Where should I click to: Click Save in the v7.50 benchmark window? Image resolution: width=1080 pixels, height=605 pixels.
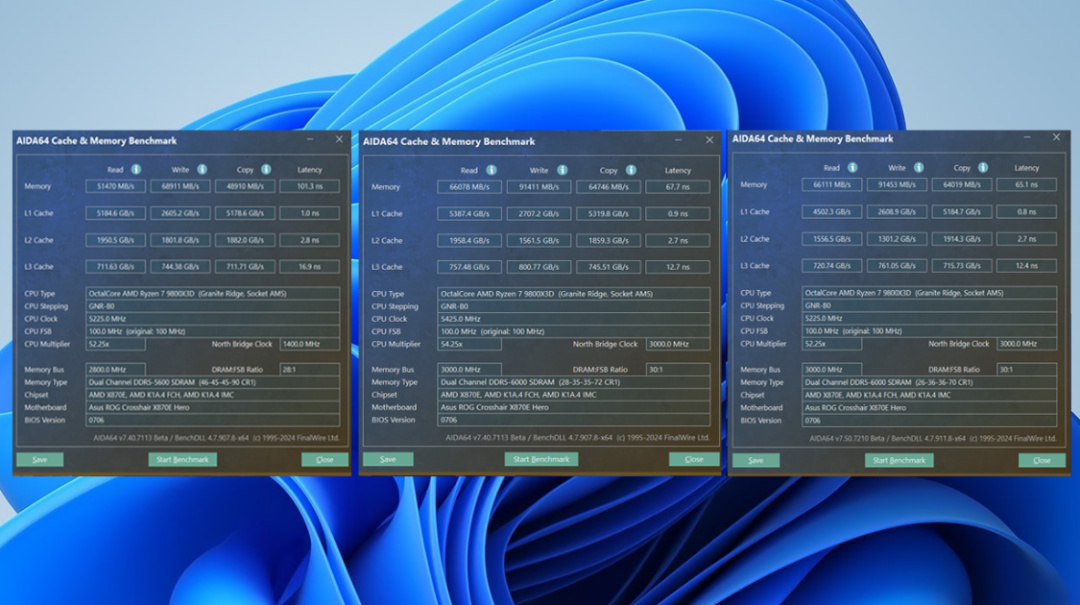pos(756,460)
